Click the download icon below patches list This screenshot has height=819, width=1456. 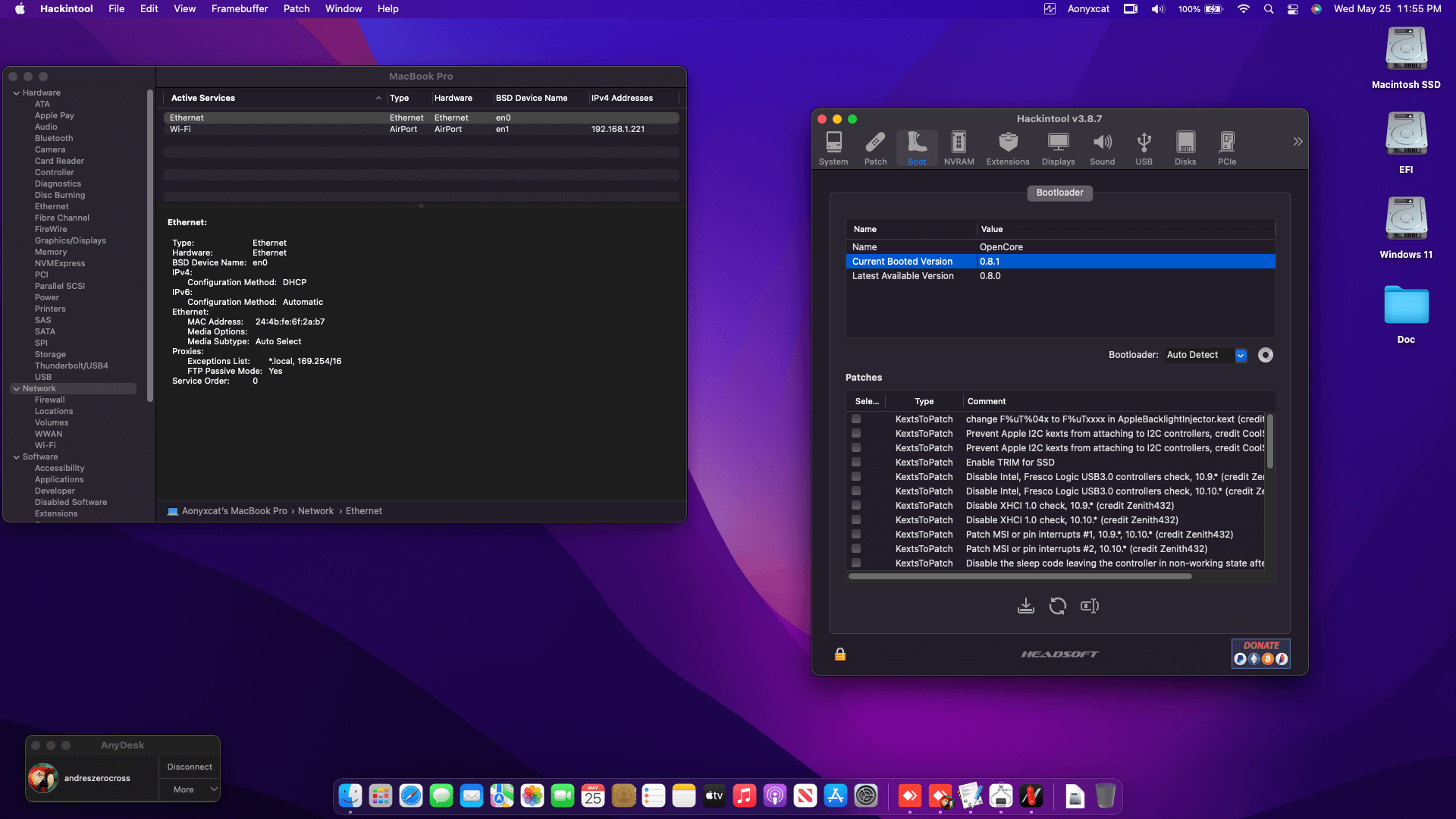(x=1025, y=606)
